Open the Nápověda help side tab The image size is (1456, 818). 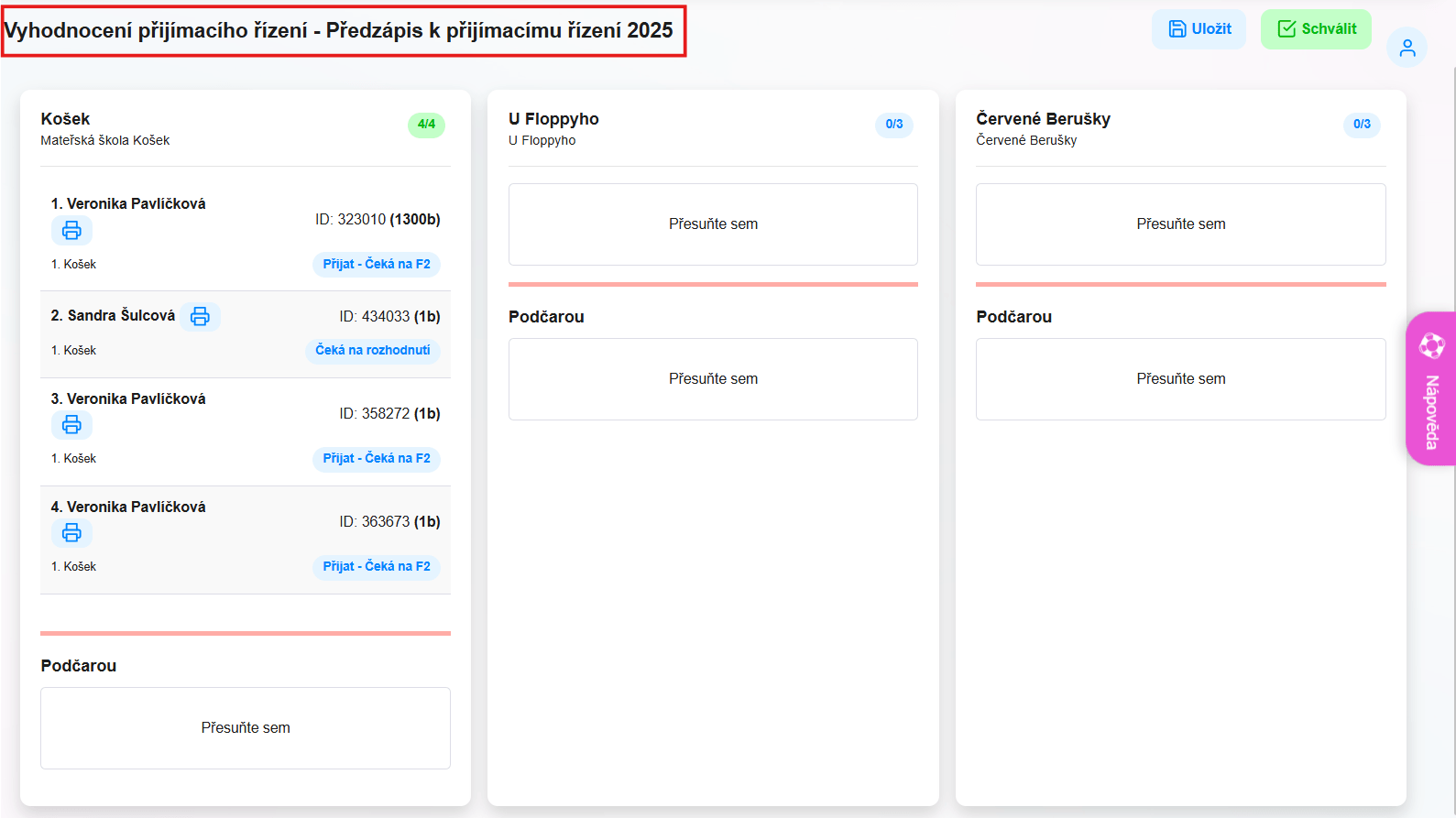[x=1430, y=389]
